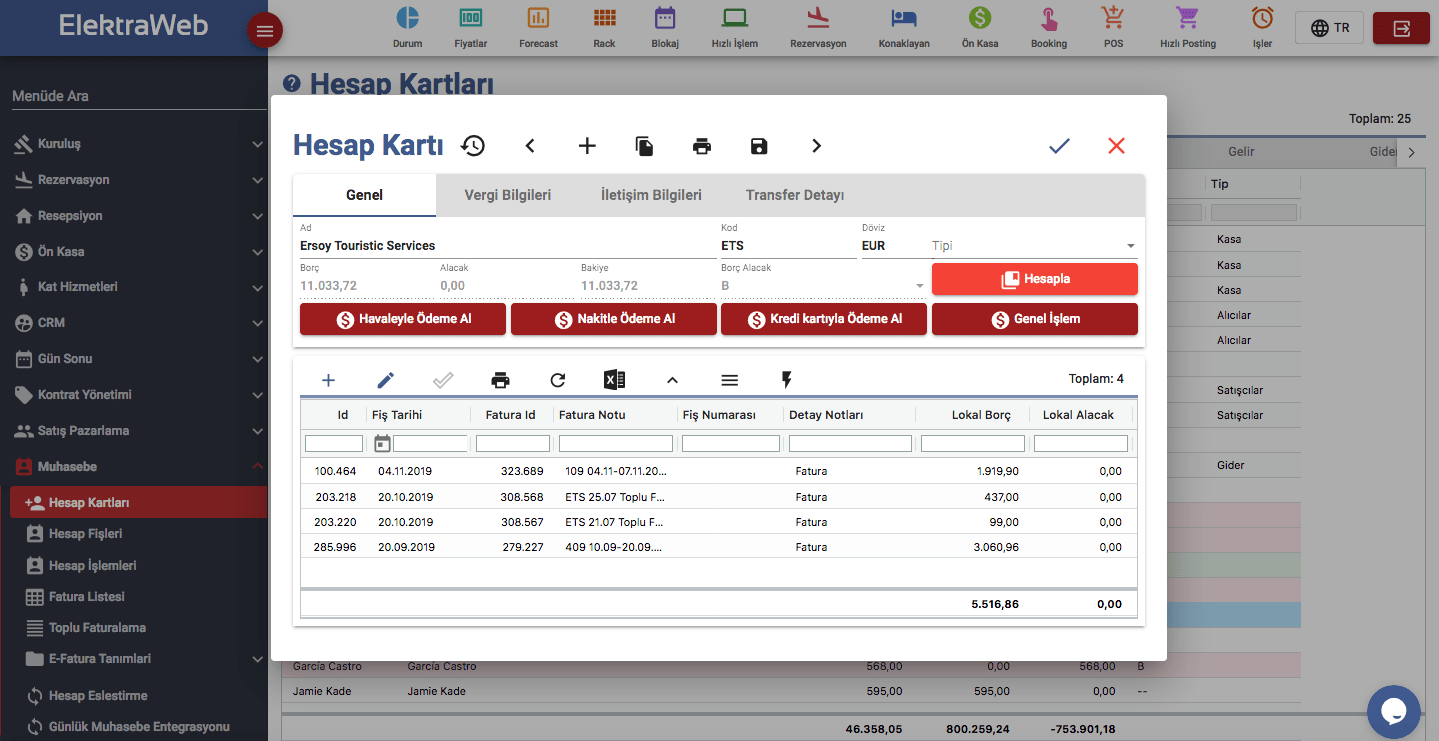Image resolution: width=1439 pixels, height=741 pixels.
Task: Switch to the Transfer Detayı tab
Action: (795, 195)
